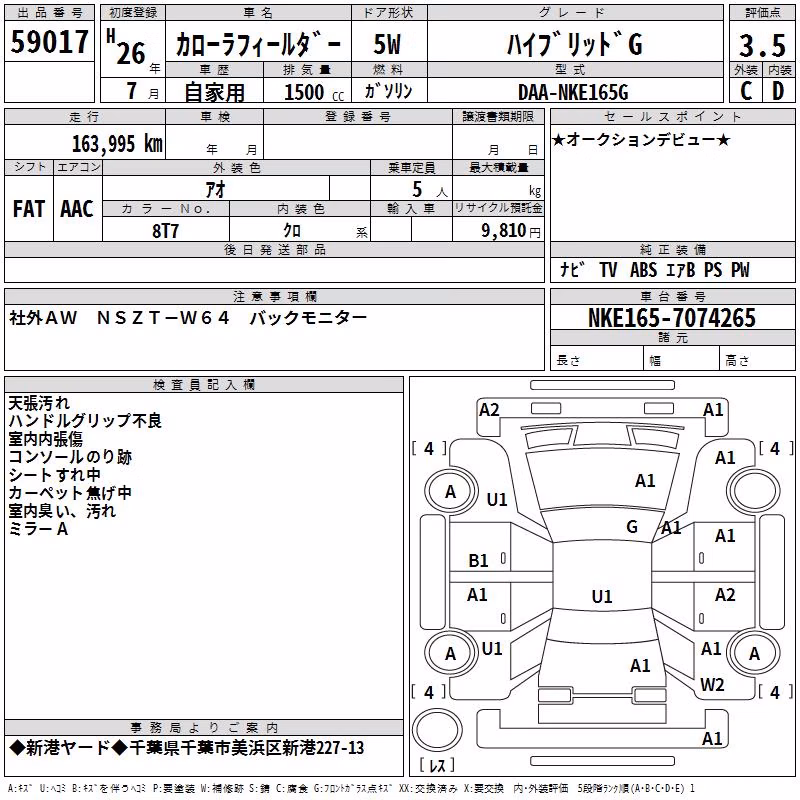Click the overall score 3.5
This screenshot has width=800, height=800.
coord(762,46)
